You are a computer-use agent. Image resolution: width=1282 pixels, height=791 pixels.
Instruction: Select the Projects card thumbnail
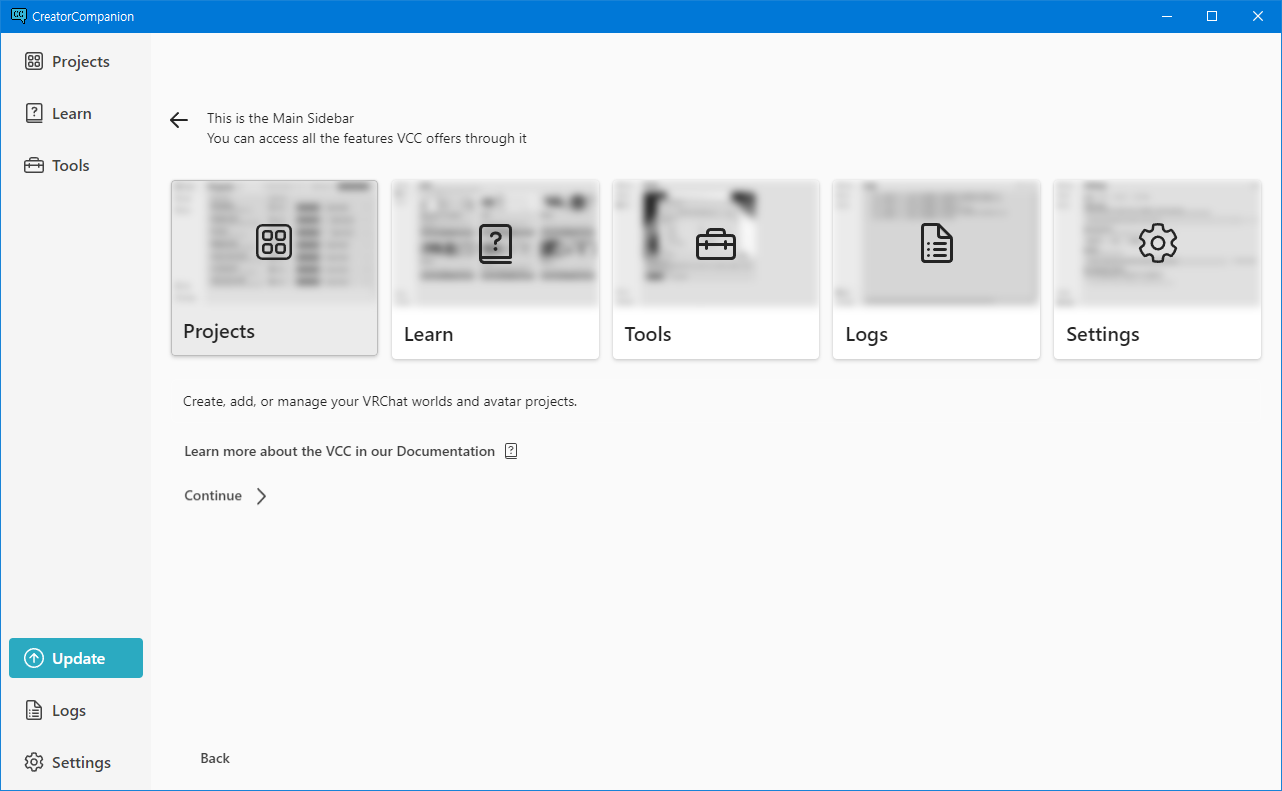point(274,268)
